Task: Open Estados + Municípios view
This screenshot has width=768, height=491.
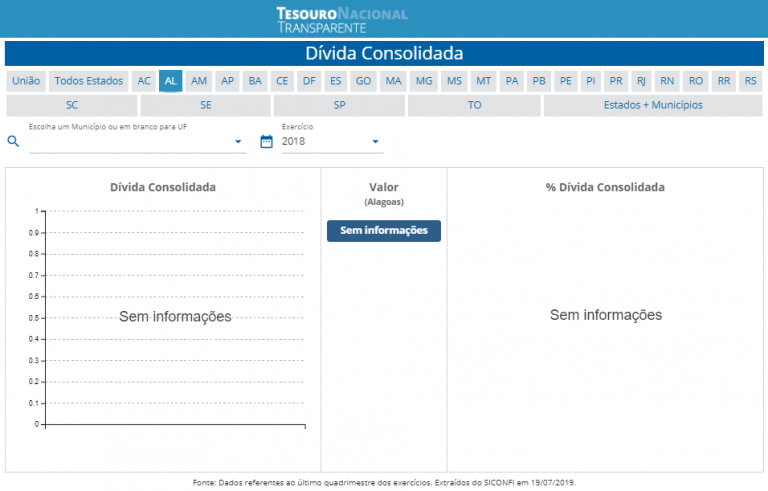Action: click(x=652, y=105)
